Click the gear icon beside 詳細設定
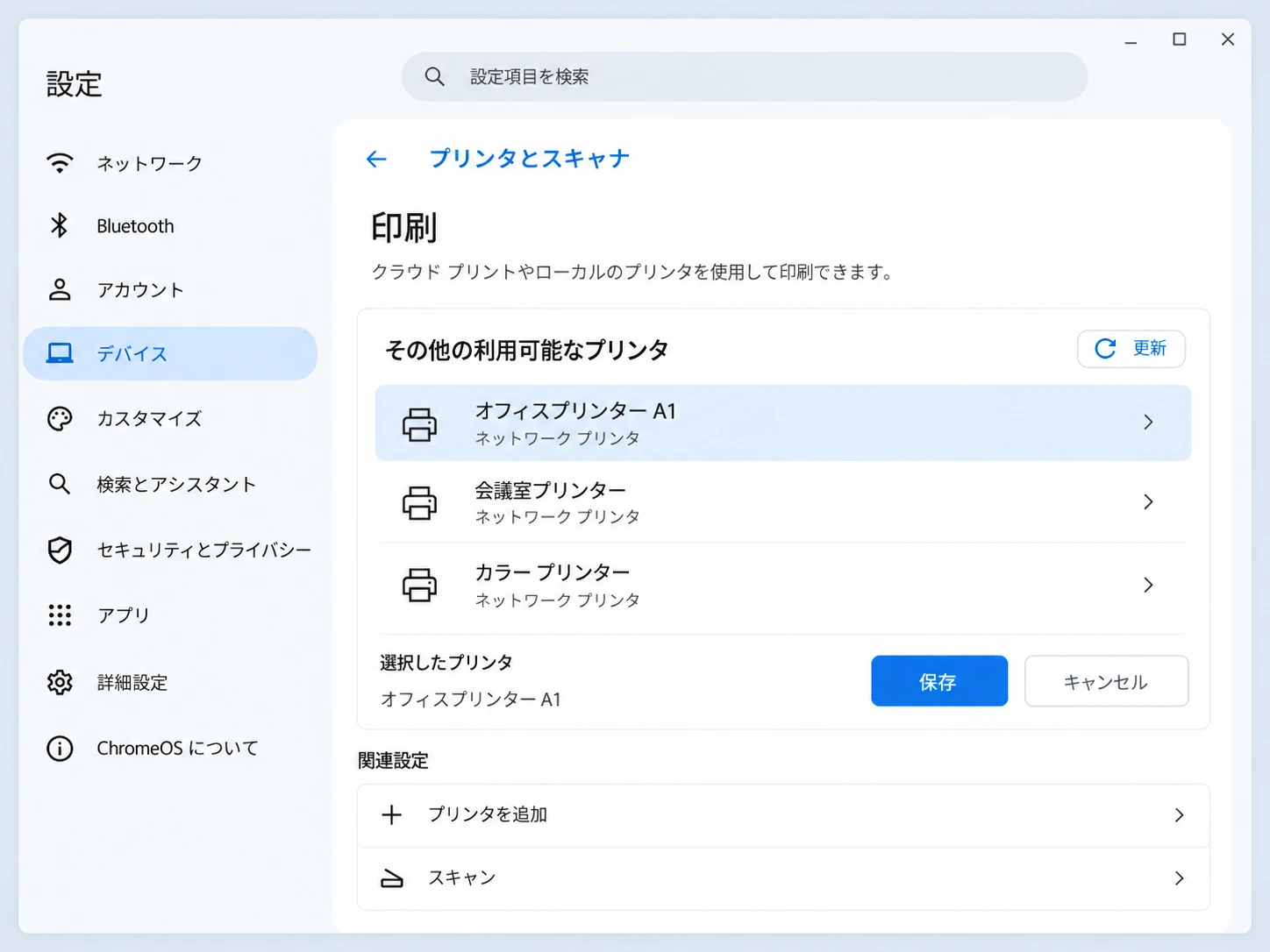Image resolution: width=1270 pixels, height=952 pixels. click(60, 682)
